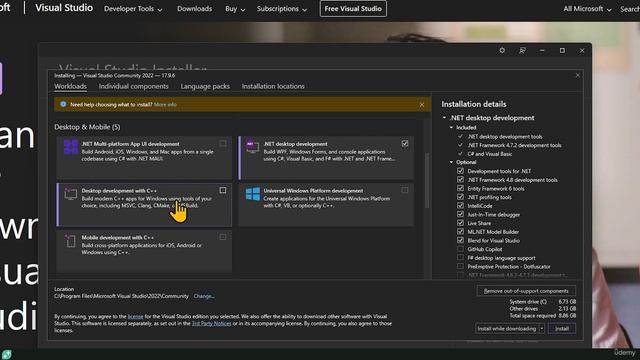
Task: Enable F# desktop language support
Action: 460,258
